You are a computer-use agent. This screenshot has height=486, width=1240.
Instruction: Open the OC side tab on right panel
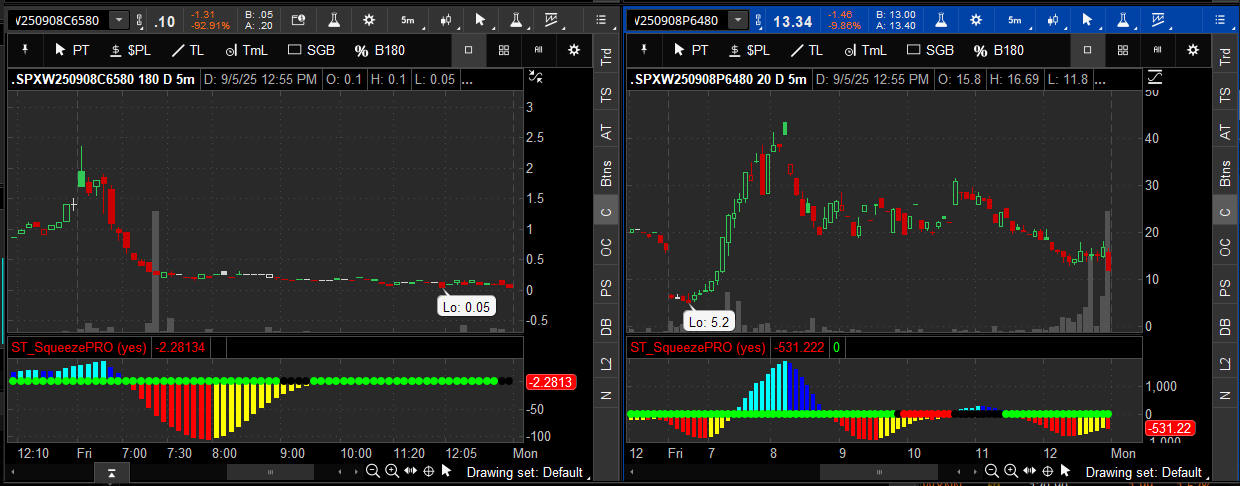(x=1224, y=247)
